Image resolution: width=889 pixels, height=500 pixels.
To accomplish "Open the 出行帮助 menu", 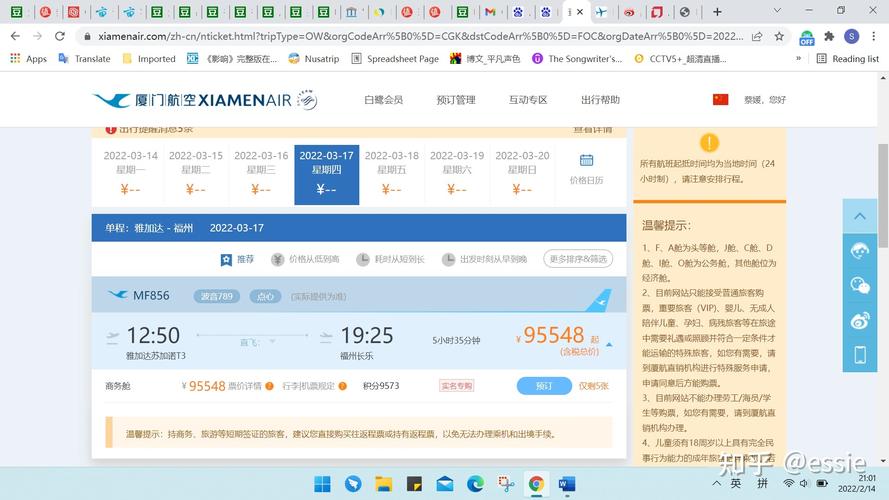I will coord(600,100).
